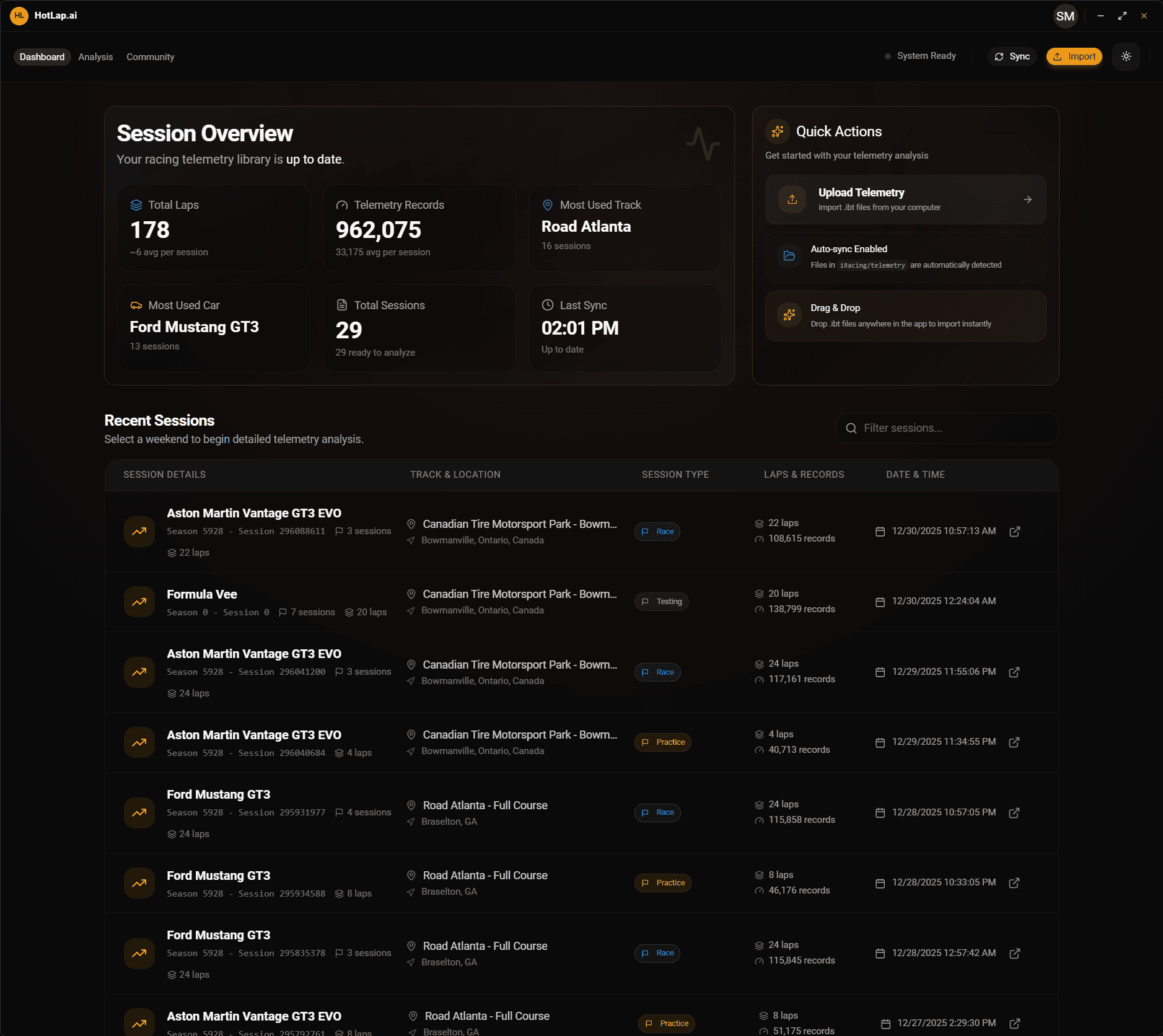Click the Import button
Screen dimensions: 1163x1036
click(x=1074, y=56)
